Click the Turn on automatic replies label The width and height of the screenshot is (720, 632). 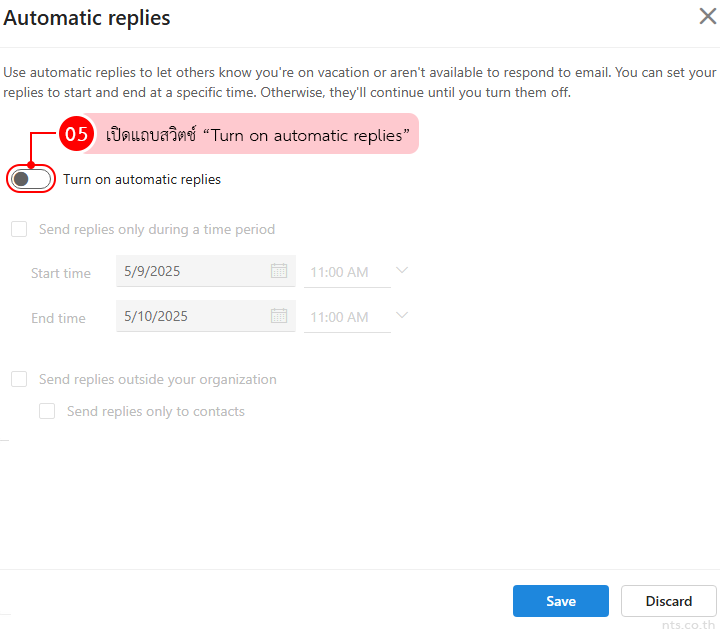pos(142,179)
